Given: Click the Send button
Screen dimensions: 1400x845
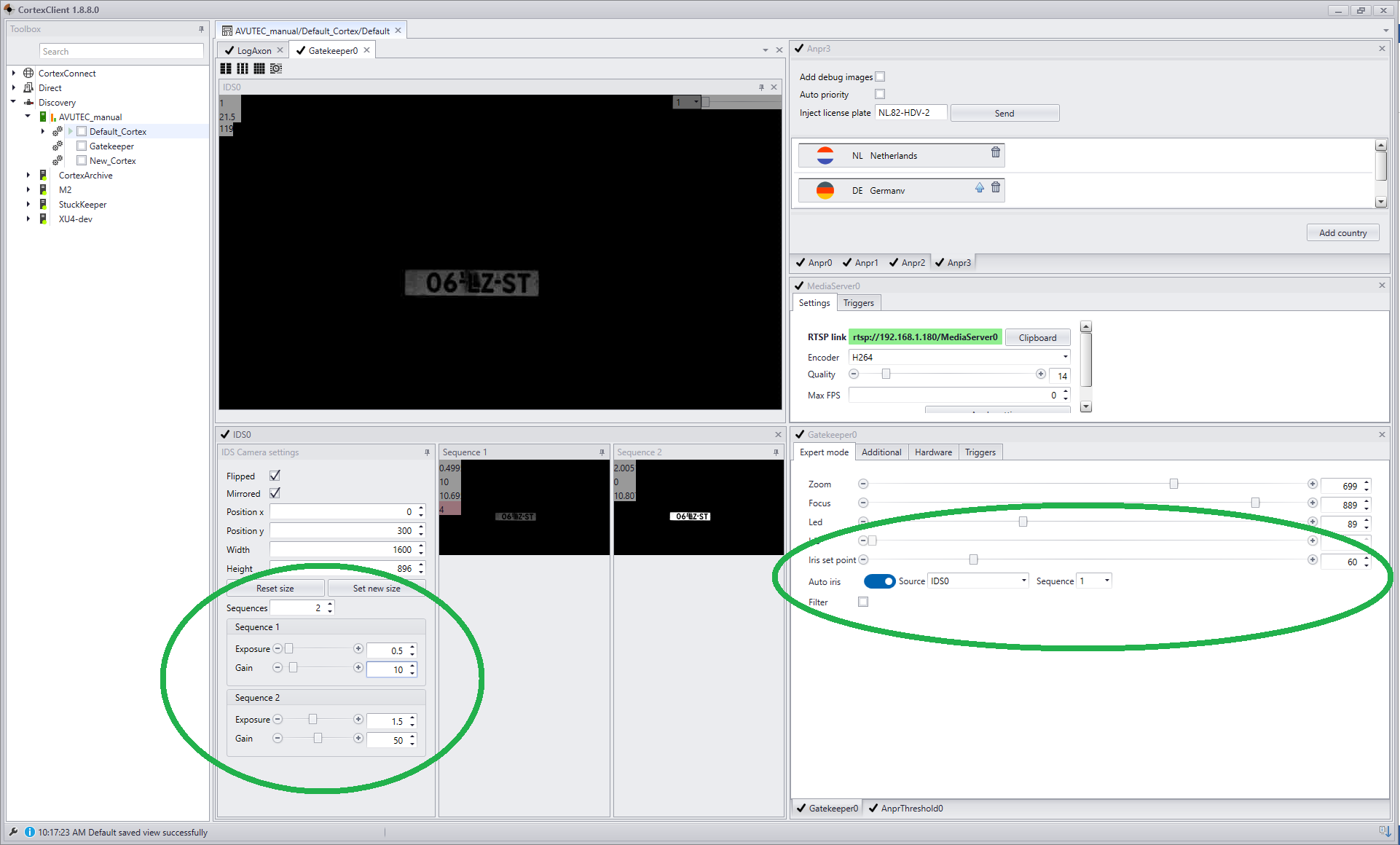Looking at the screenshot, I should pos(1004,113).
